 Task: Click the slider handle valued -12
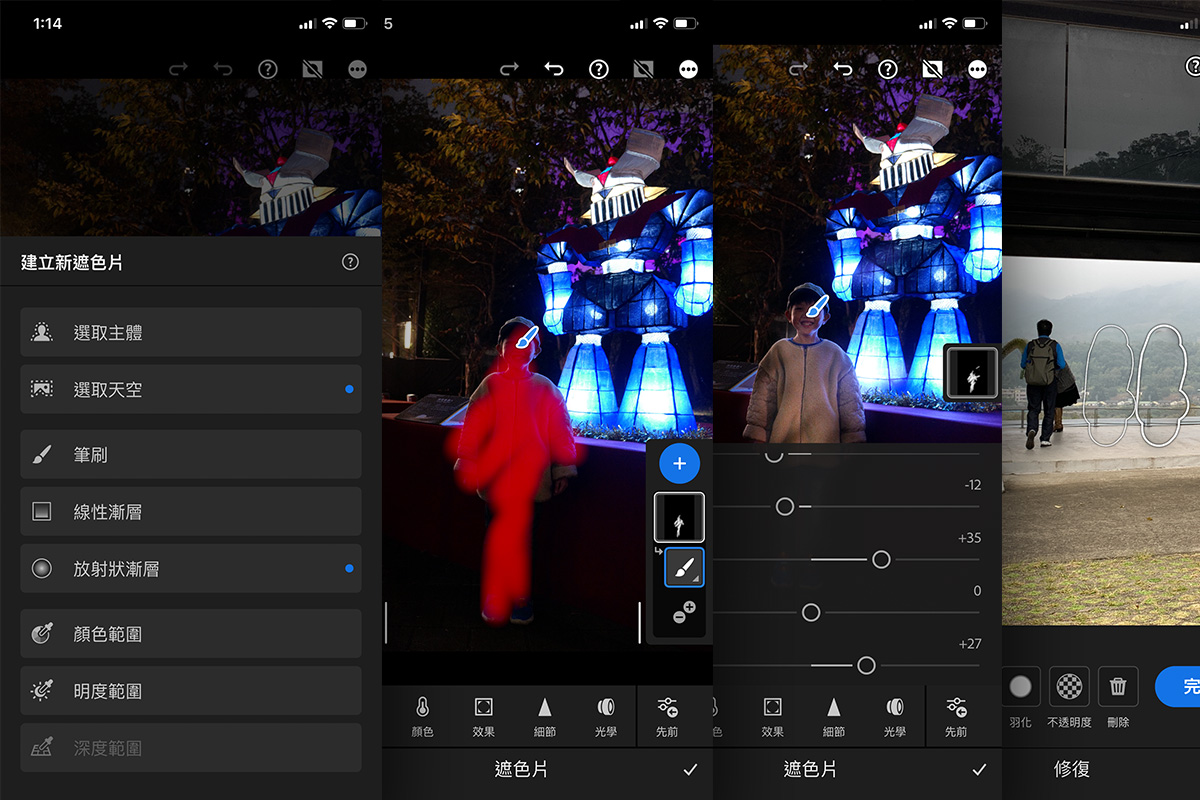(x=785, y=507)
